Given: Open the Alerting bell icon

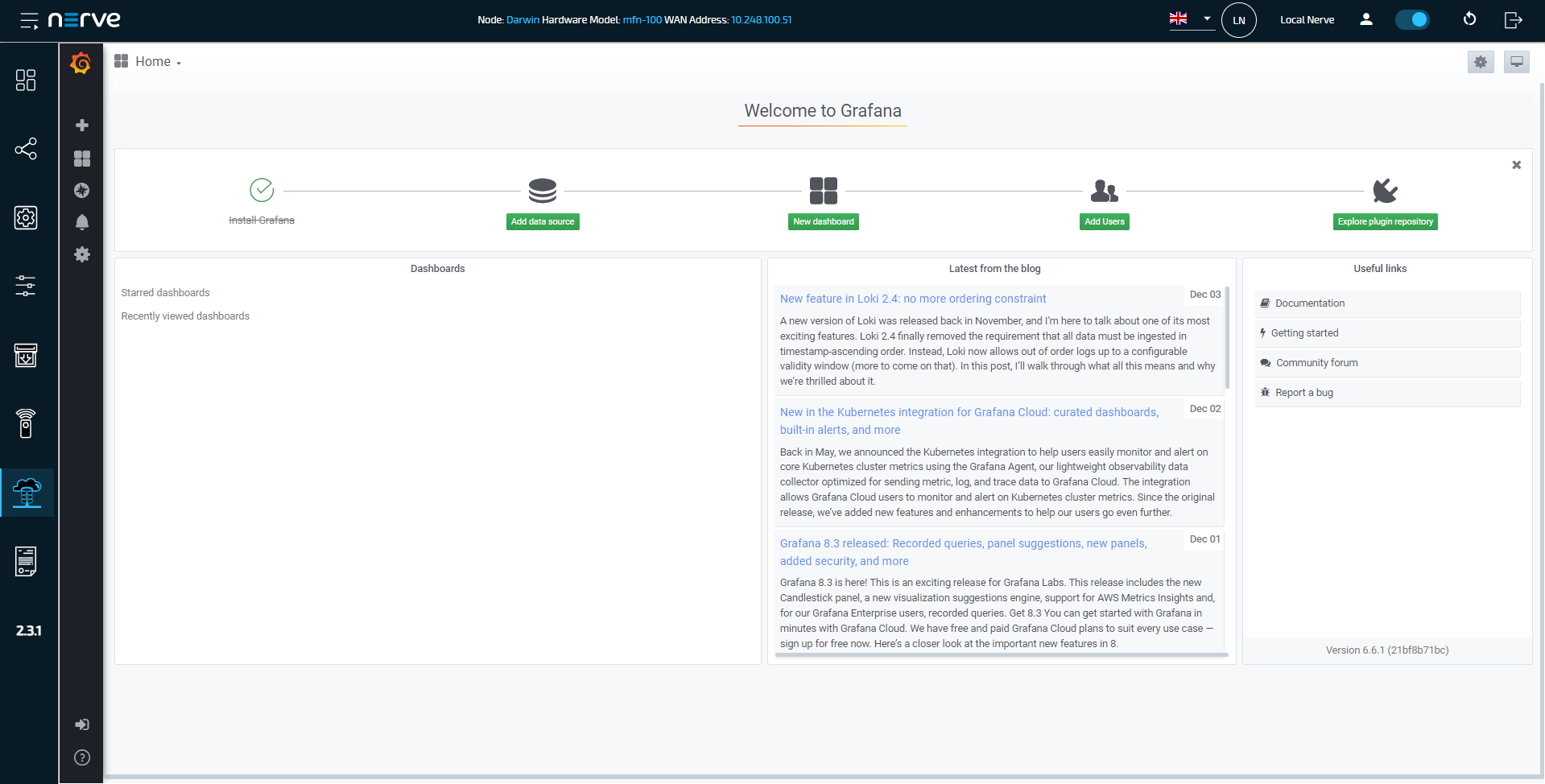Looking at the screenshot, I should 81,222.
